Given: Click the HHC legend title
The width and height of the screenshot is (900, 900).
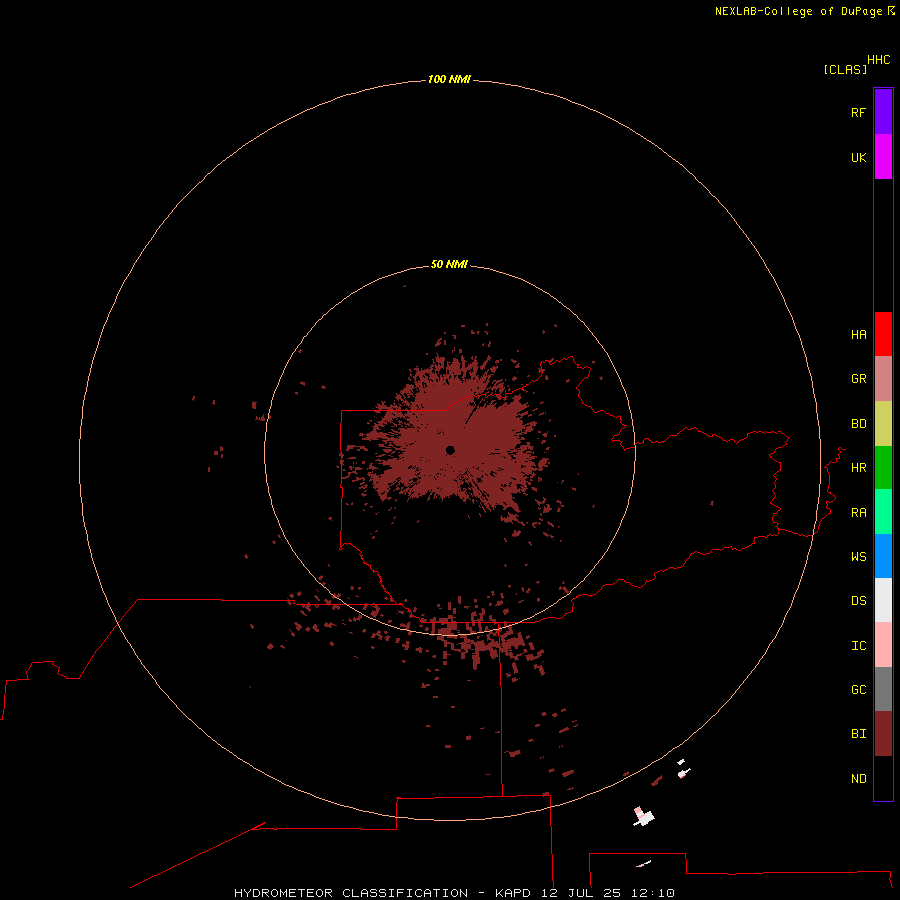Looking at the screenshot, I should 879,60.
